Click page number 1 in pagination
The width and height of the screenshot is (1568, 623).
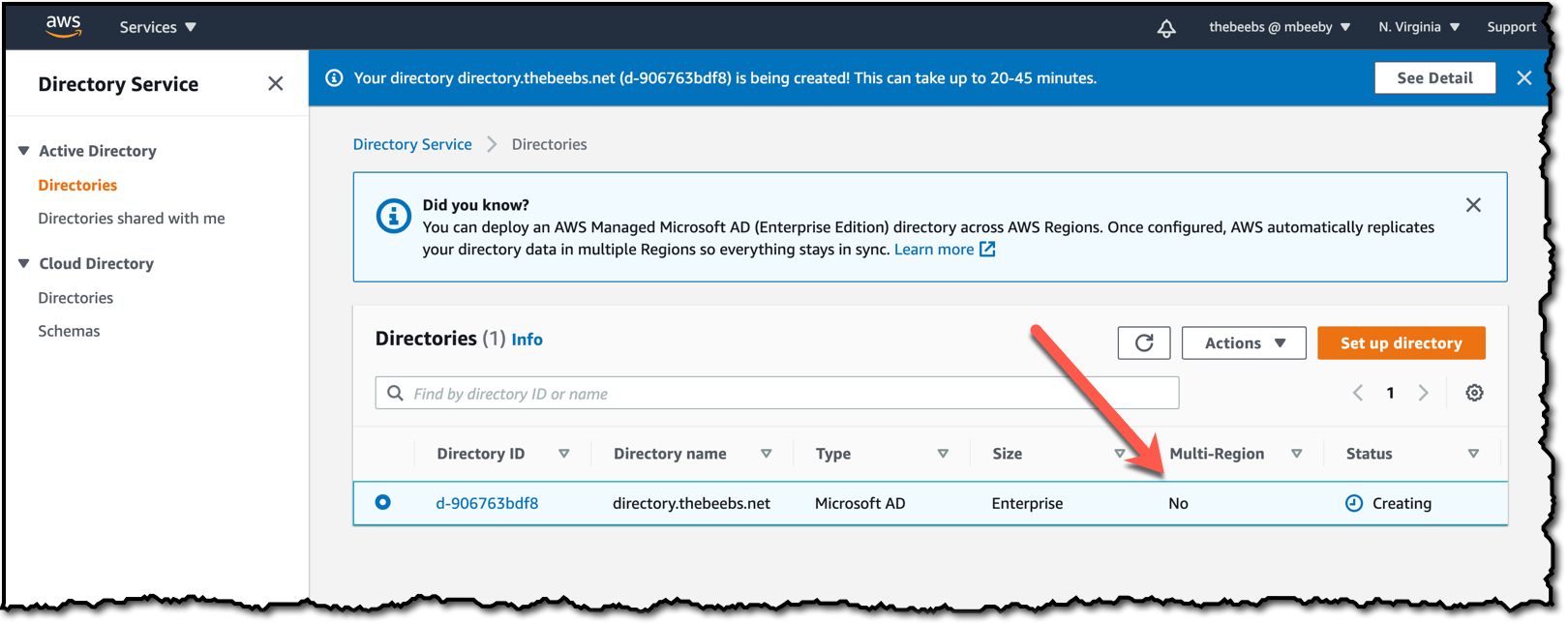click(1391, 393)
